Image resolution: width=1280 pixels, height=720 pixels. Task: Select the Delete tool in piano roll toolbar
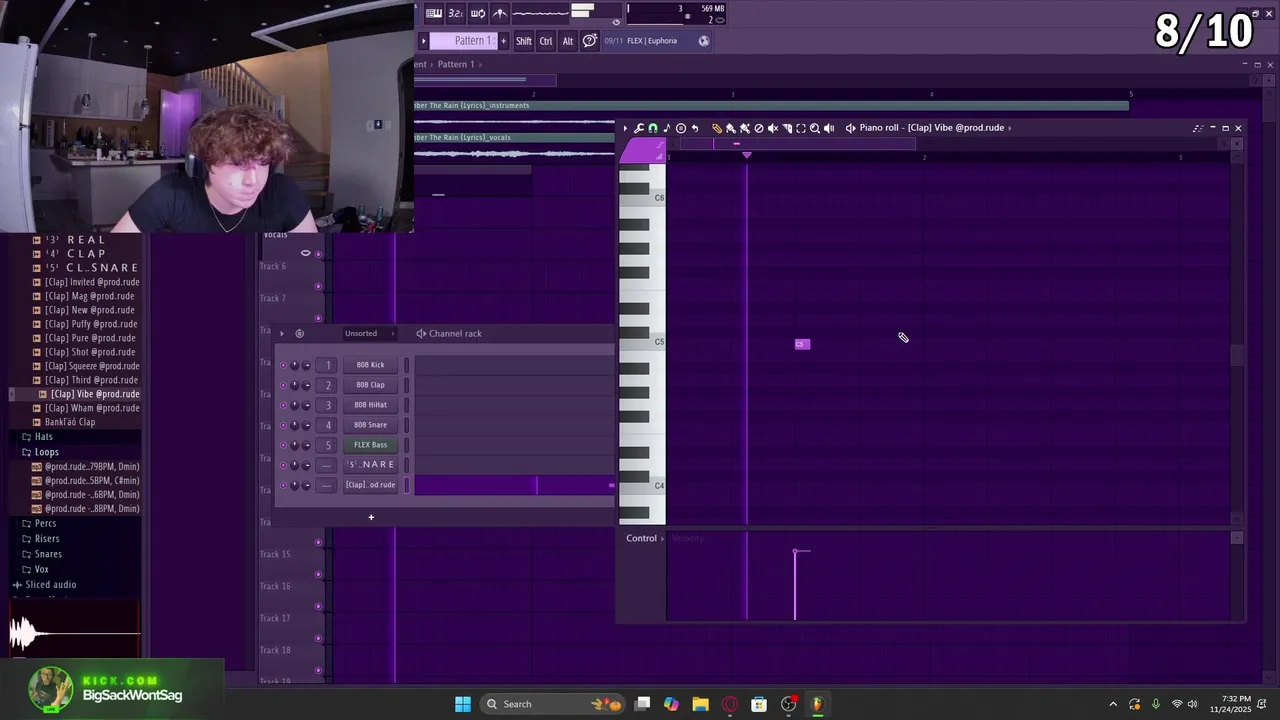click(759, 128)
